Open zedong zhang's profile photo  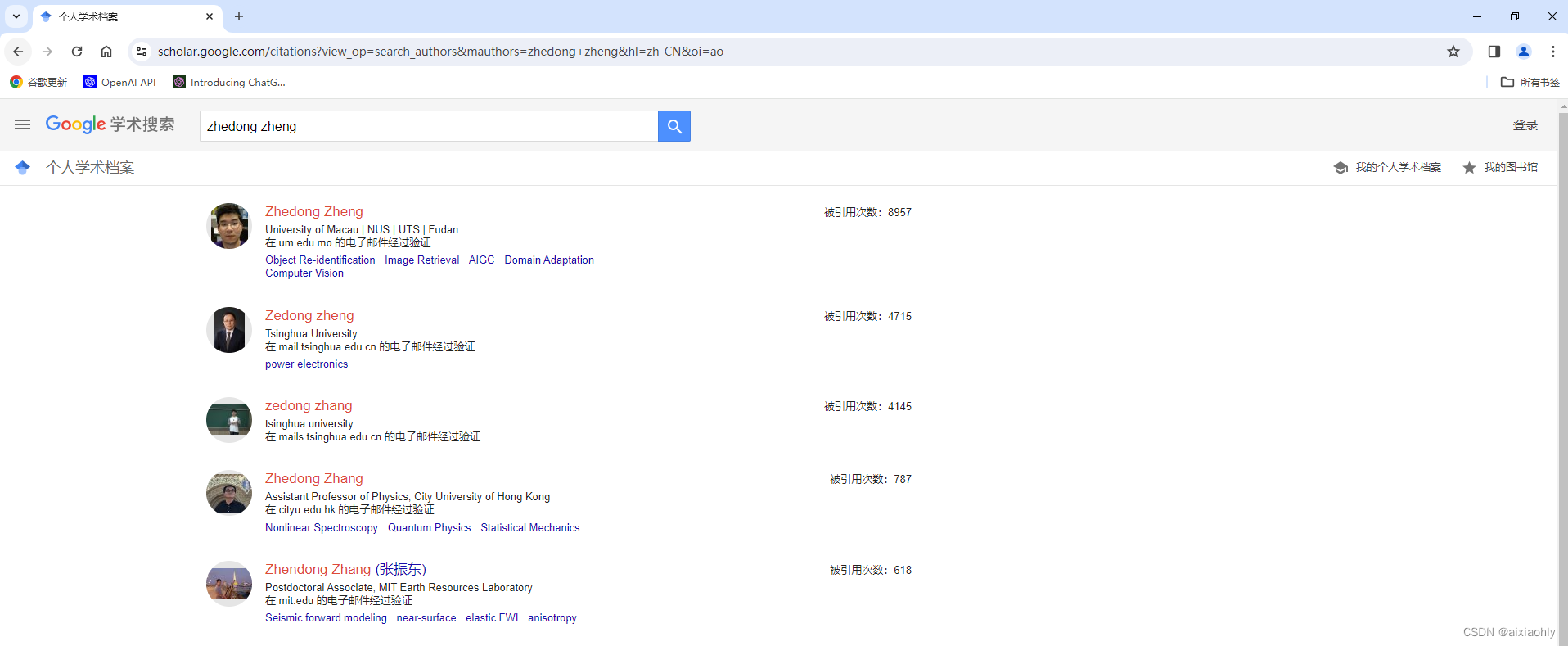229,420
